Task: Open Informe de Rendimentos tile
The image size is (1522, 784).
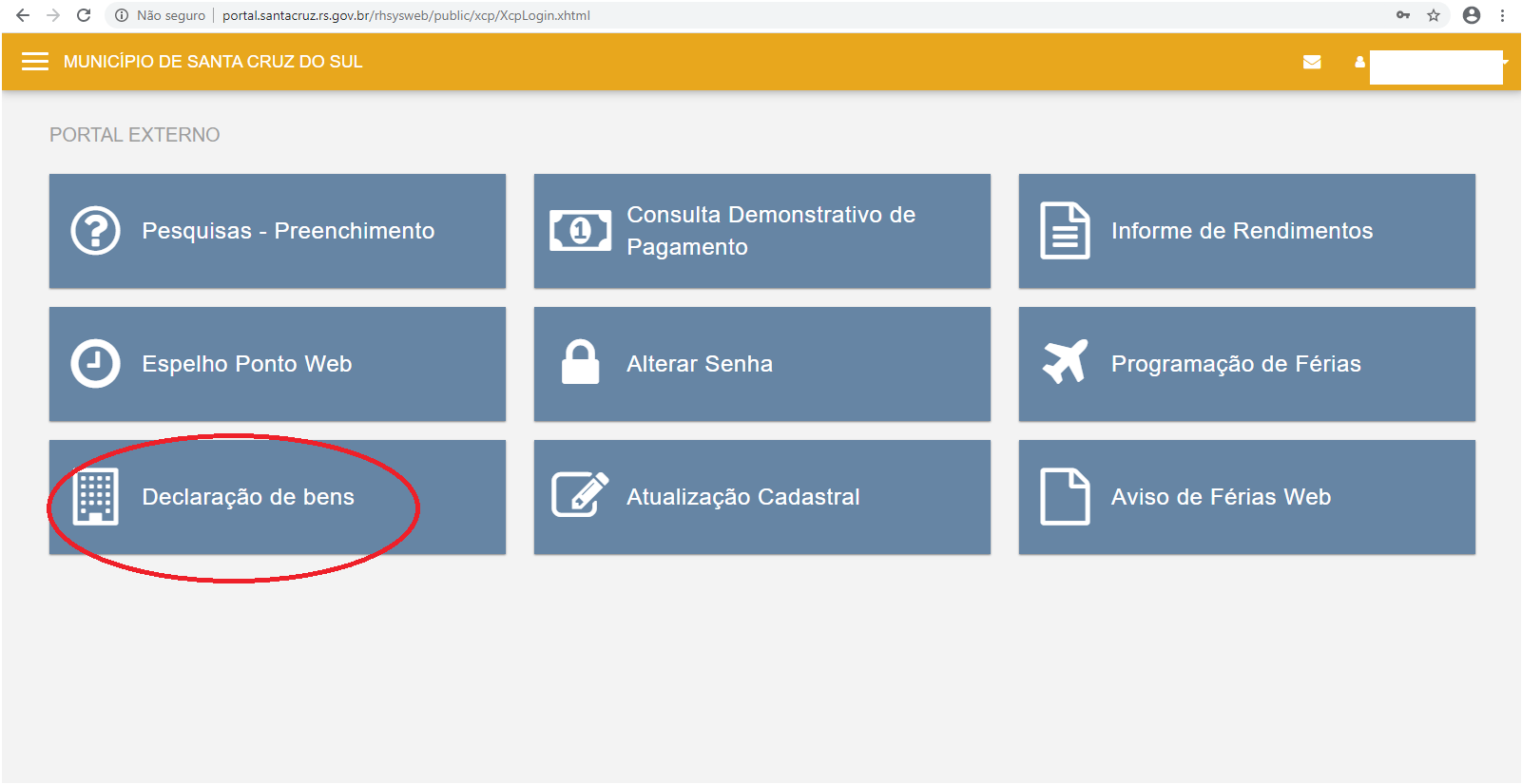Action: coord(1247,231)
